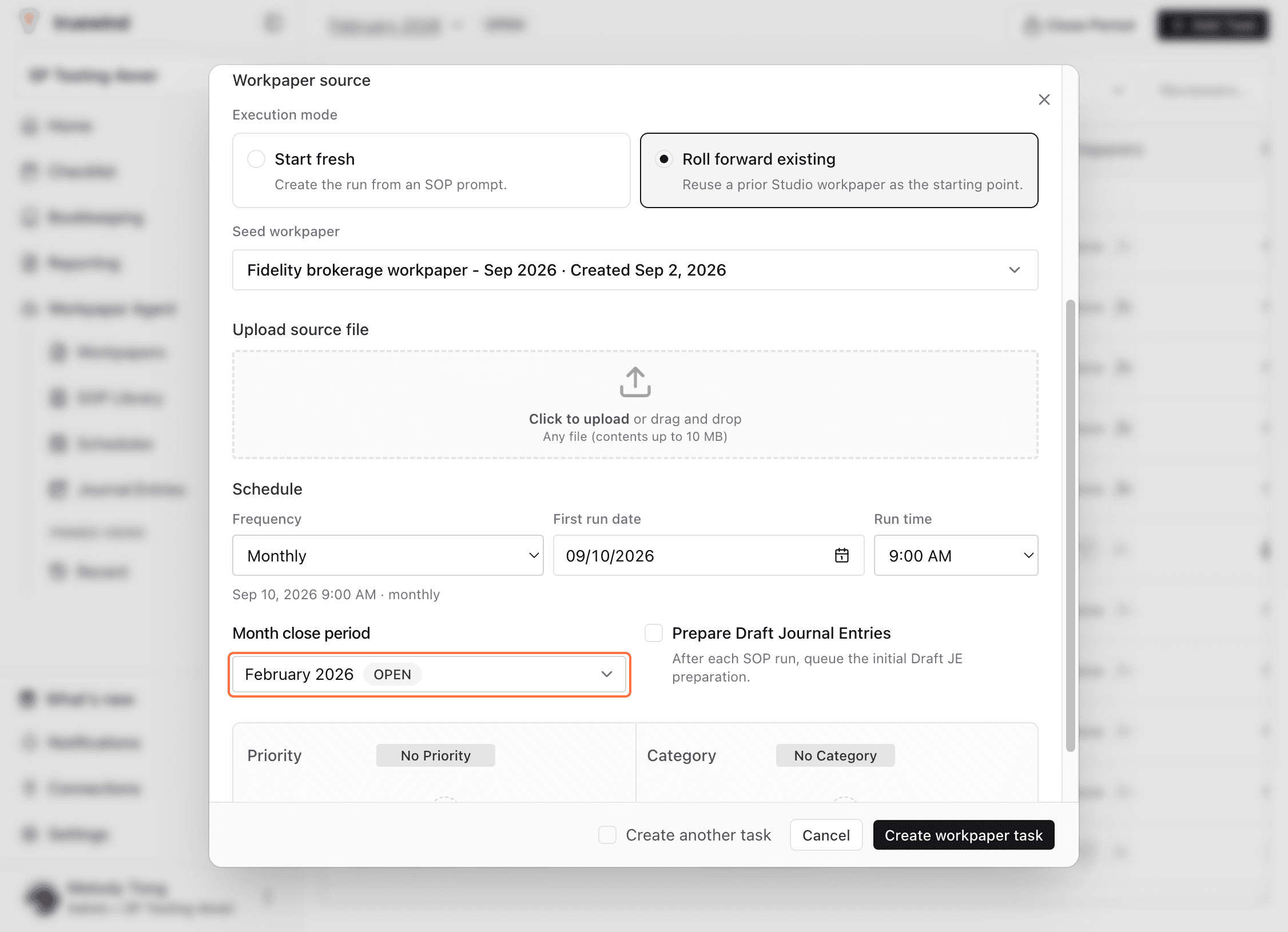Screen dimensions: 1288x932
Task: Click the "Click to upload" link text
Action: click(579, 419)
